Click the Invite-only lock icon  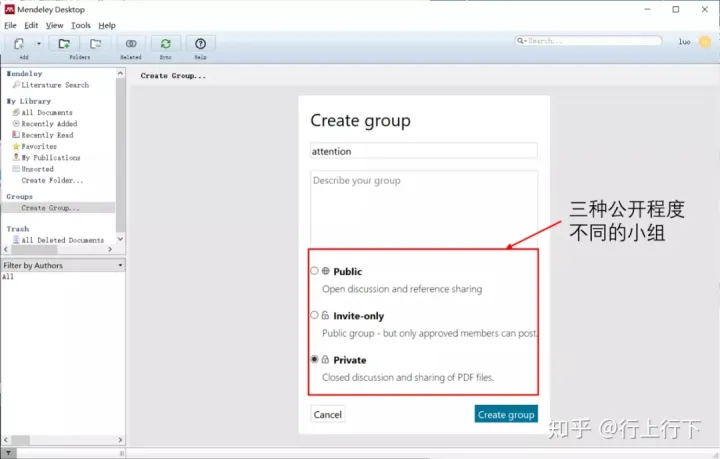326,315
